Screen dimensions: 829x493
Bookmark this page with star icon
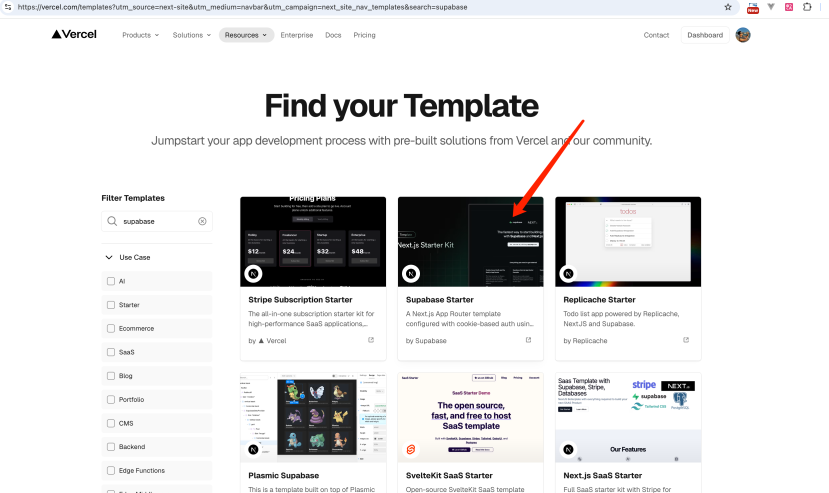728,6
